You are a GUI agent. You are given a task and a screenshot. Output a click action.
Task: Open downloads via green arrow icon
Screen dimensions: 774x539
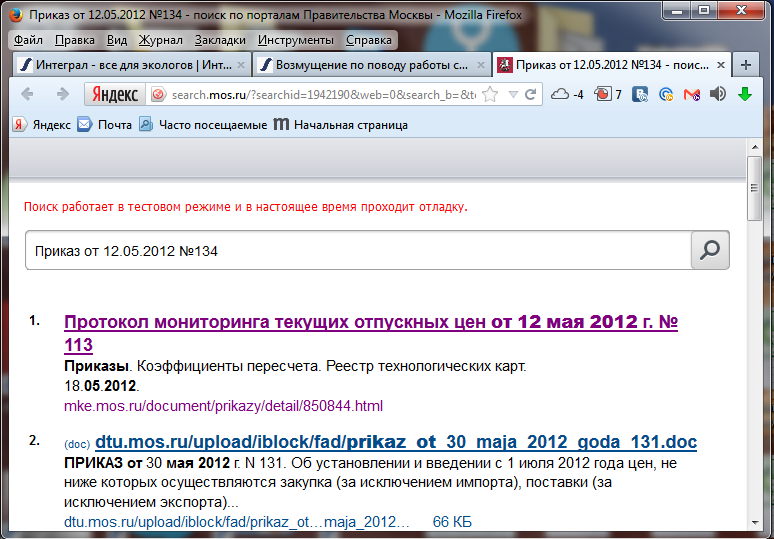(744, 95)
